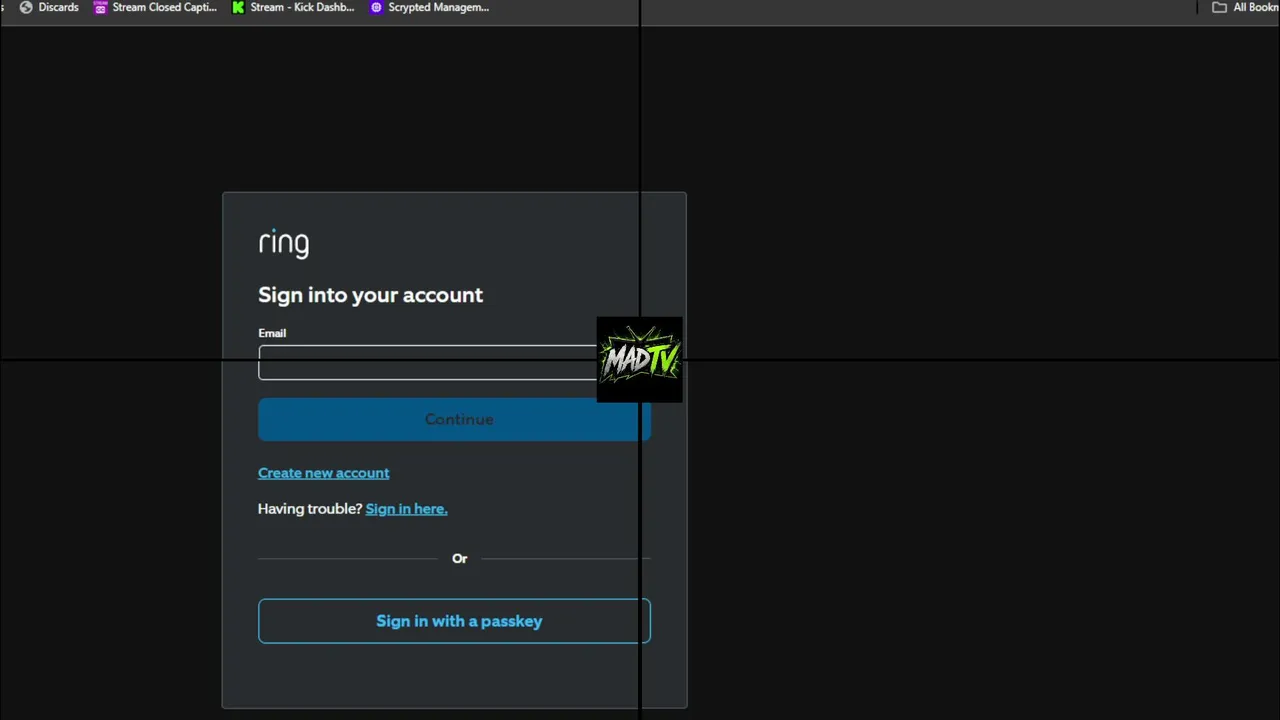Follow the Sign in here link
Viewport: 1280px width, 720px height.
(406, 509)
